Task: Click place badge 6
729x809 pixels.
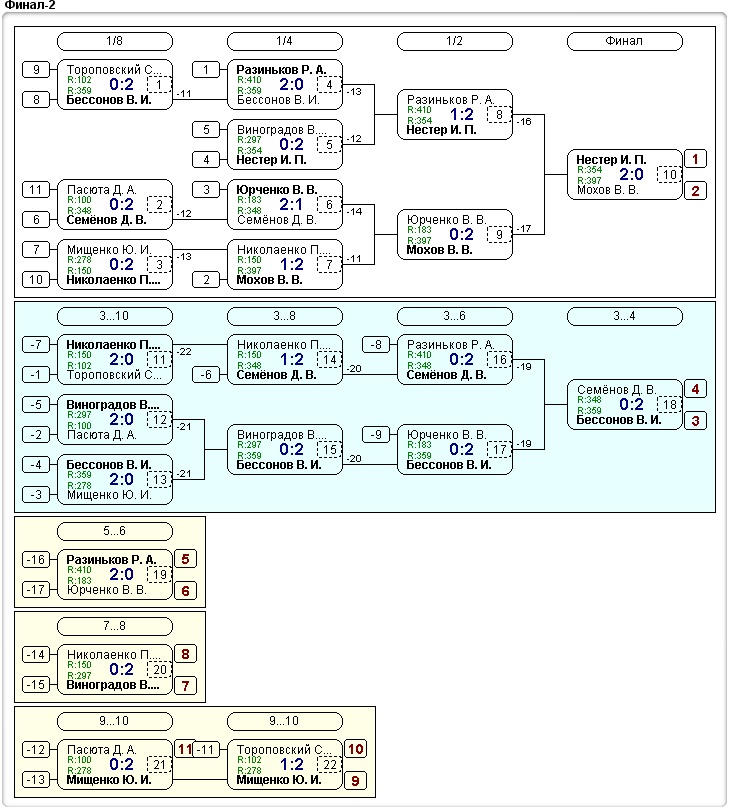Action: (x=185, y=591)
